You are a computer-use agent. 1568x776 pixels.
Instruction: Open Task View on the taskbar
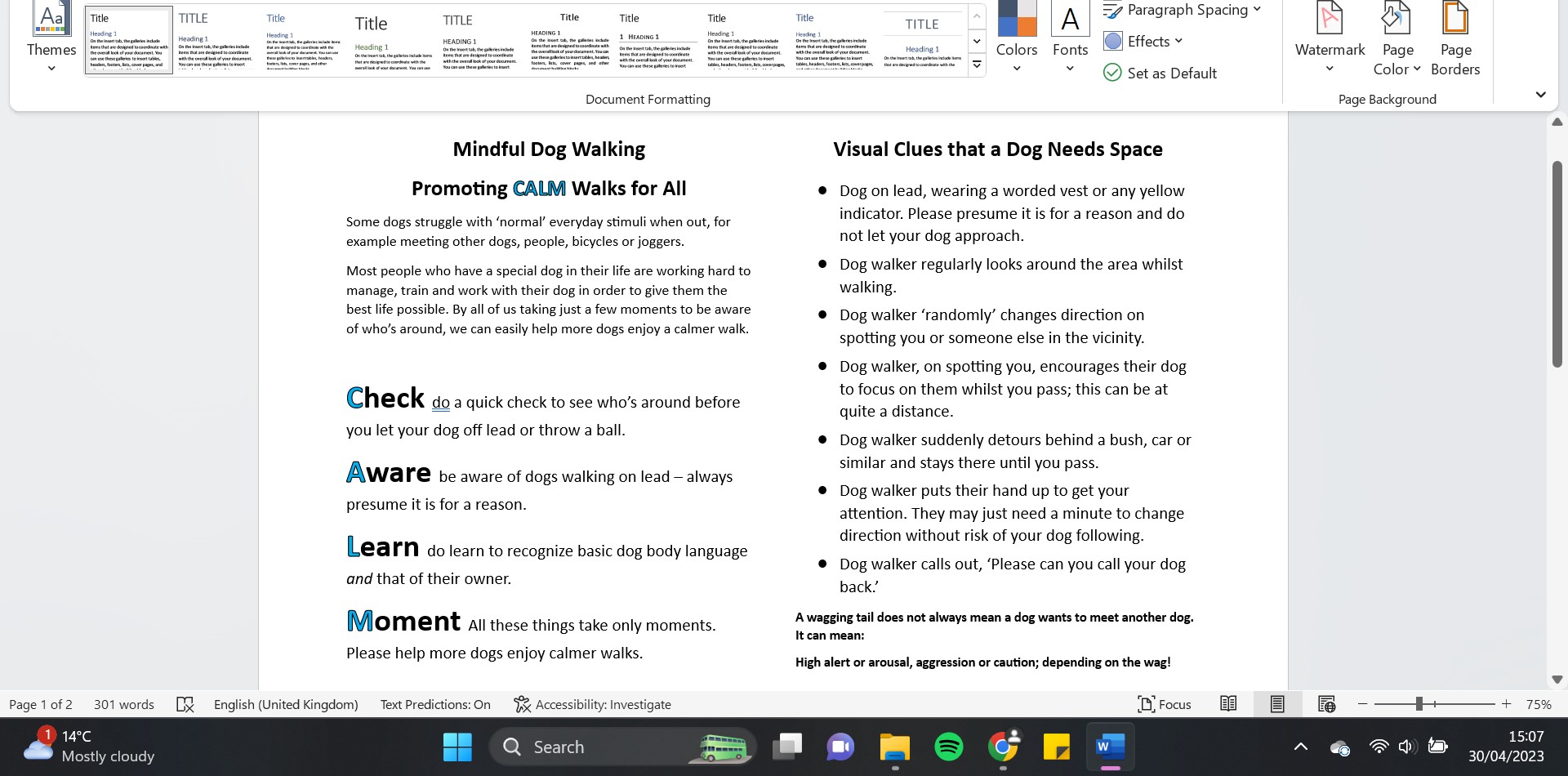coord(787,747)
